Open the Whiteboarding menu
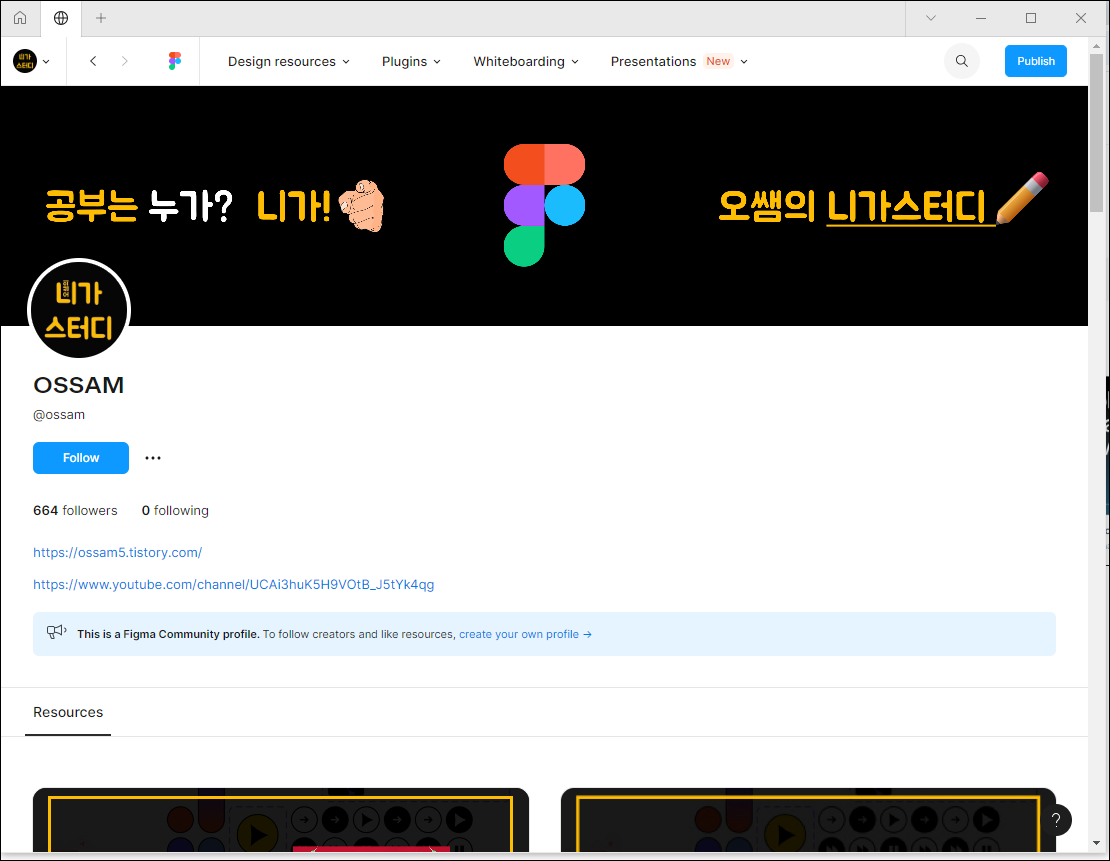1110x861 pixels. [526, 62]
